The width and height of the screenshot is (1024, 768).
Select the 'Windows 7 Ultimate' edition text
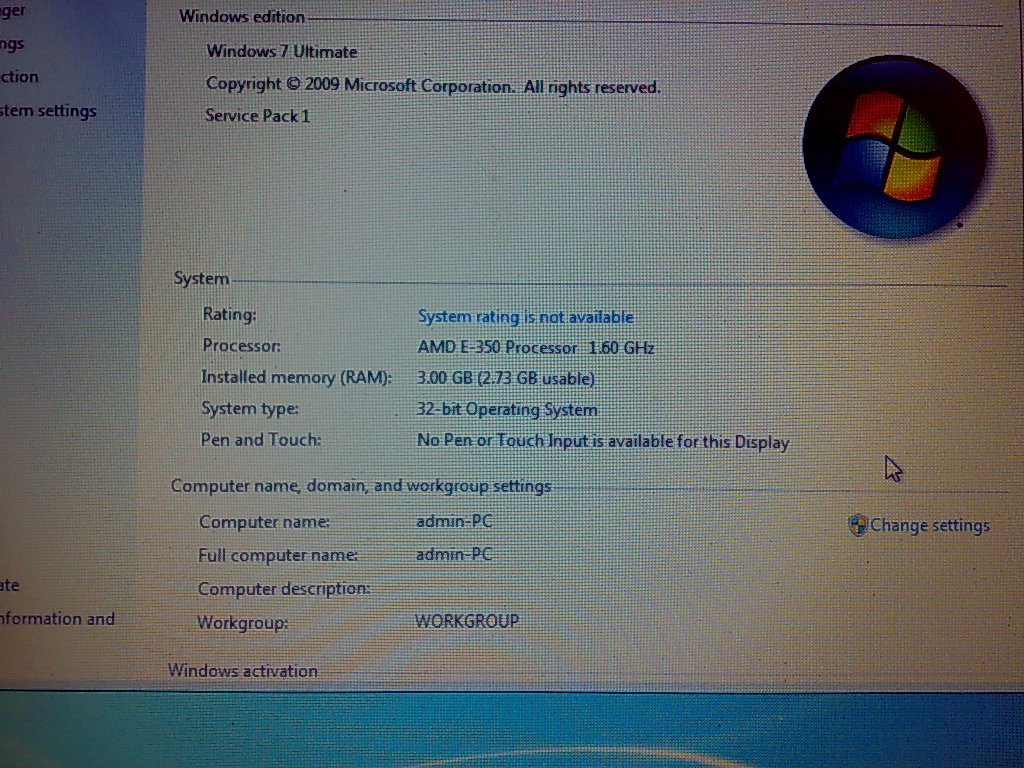tap(282, 52)
